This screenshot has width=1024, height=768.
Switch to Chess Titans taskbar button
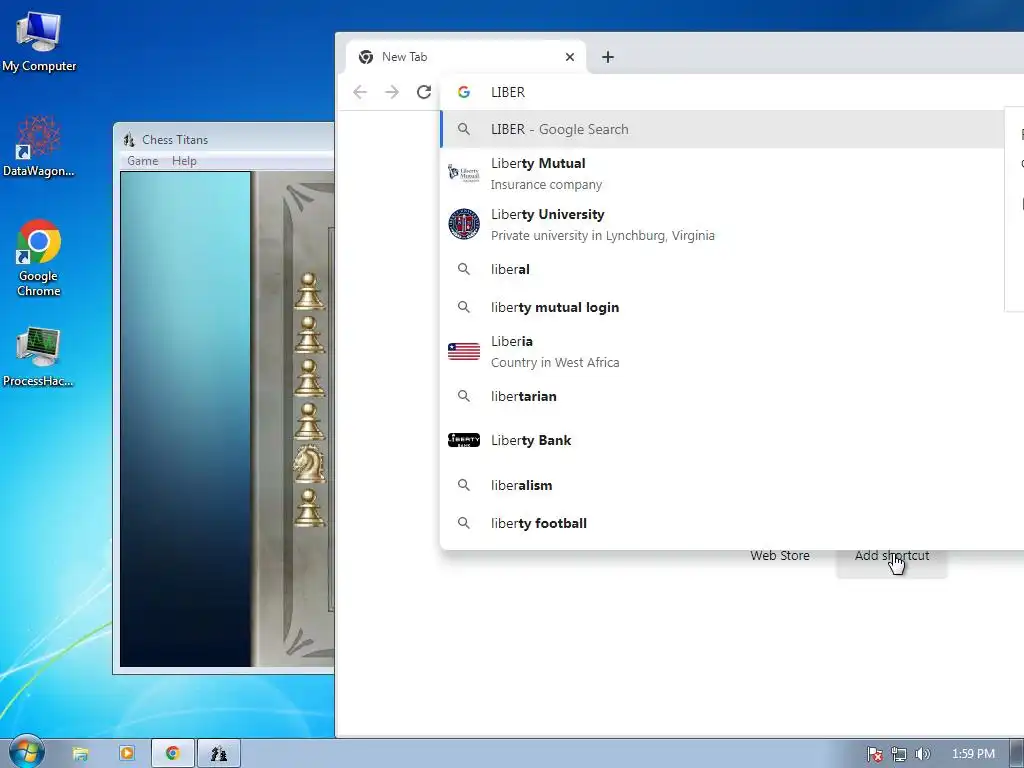pyautogui.click(x=219, y=754)
